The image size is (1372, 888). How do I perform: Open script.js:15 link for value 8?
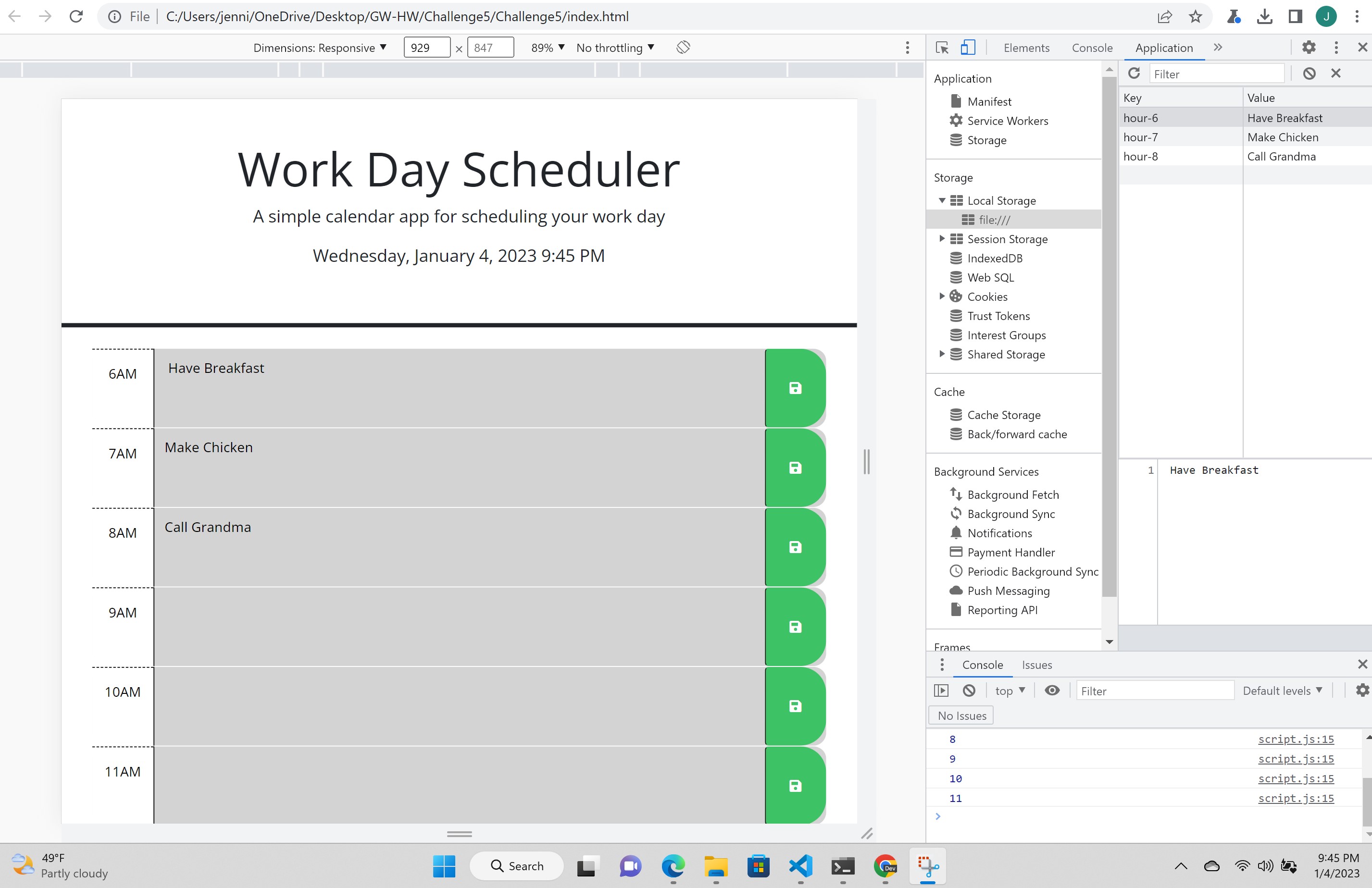click(x=1296, y=739)
